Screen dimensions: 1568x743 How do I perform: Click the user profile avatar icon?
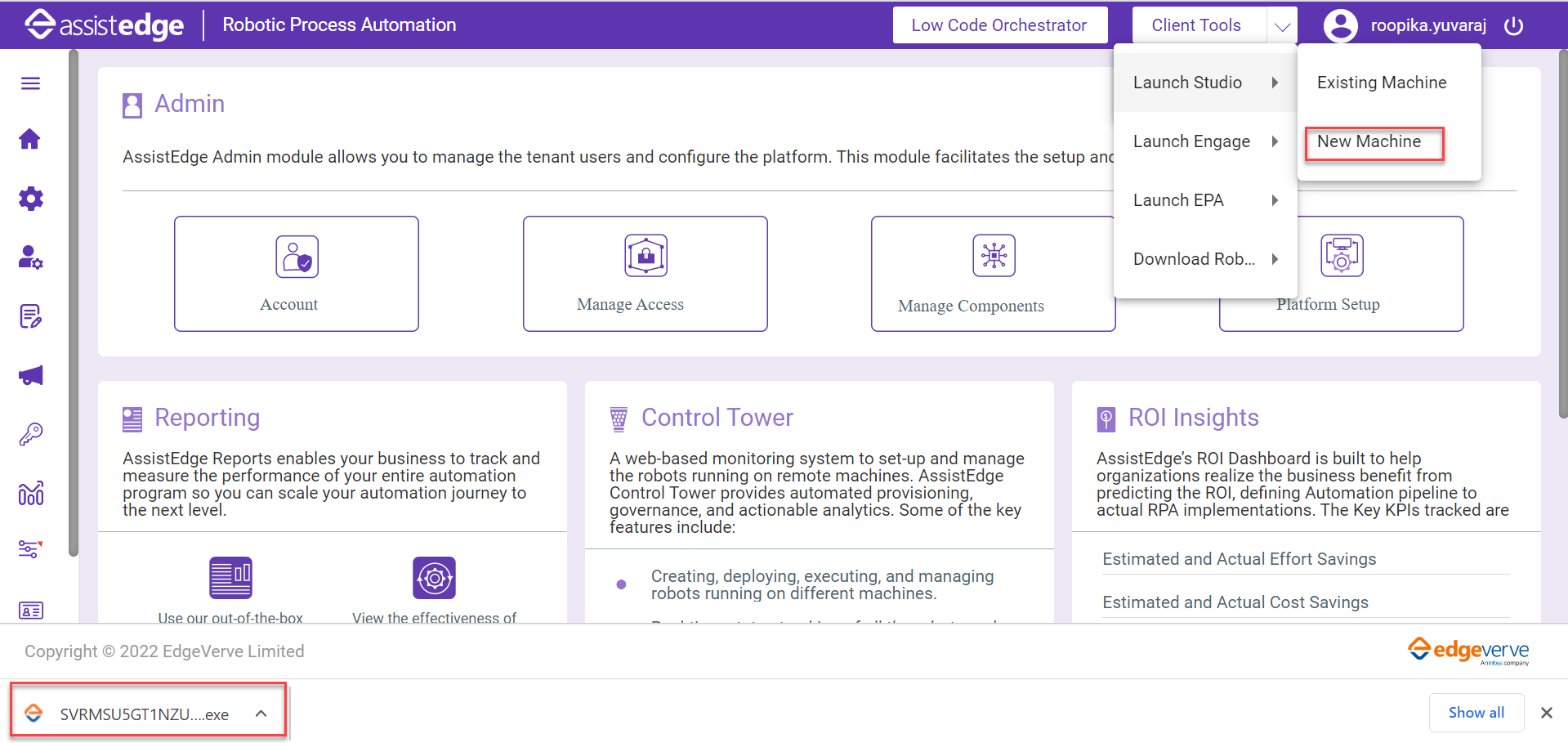1340,25
